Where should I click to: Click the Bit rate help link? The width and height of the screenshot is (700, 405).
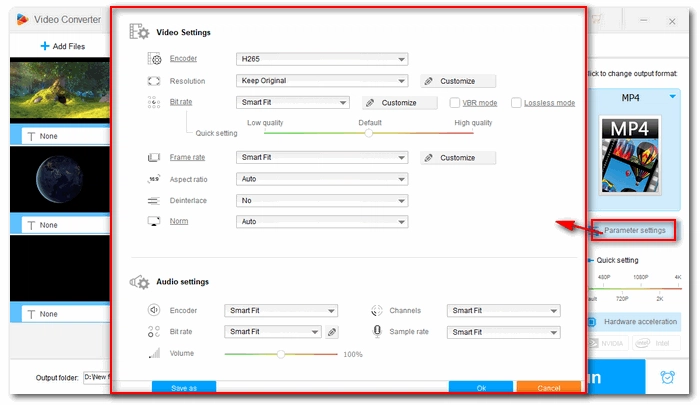tap(181, 102)
